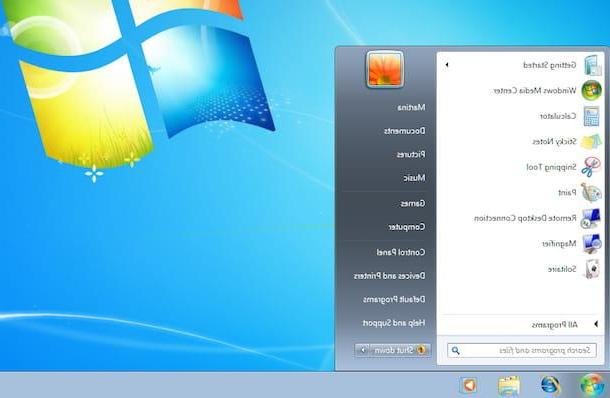Open Devices and Printers
The width and height of the screenshot is (610, 398).
389,276
